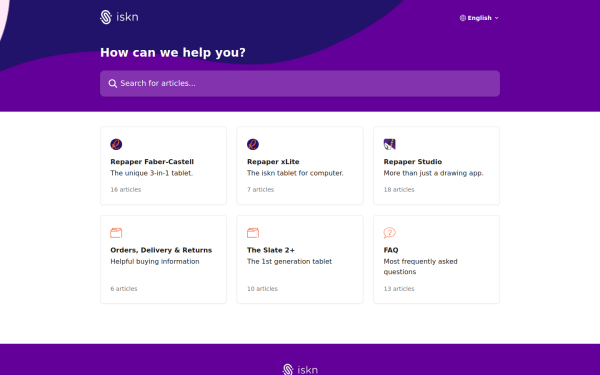
Task: Click the globe icon beside English
Action: tap(463, 18)
